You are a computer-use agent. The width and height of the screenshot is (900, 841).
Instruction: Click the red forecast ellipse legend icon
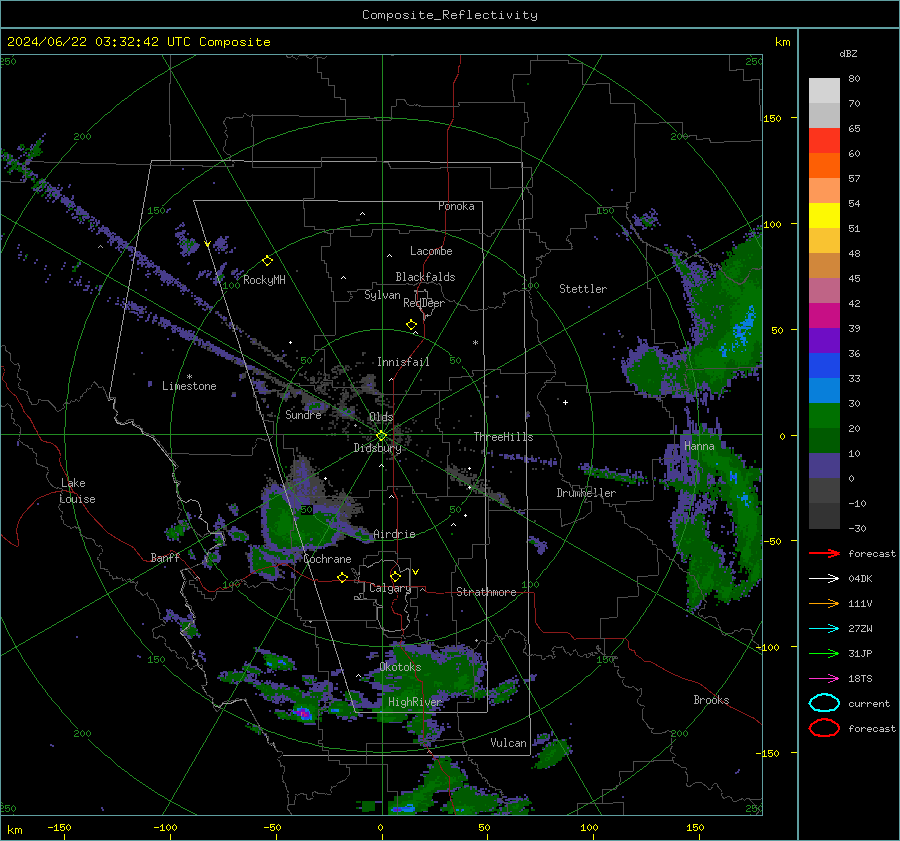pyautogui.click(x=824, y=728)
